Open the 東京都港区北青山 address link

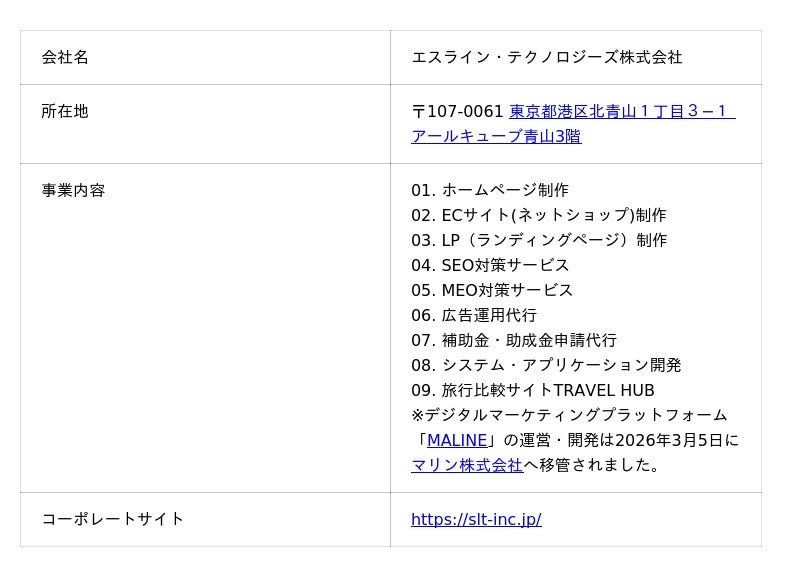tap(622, 111)
